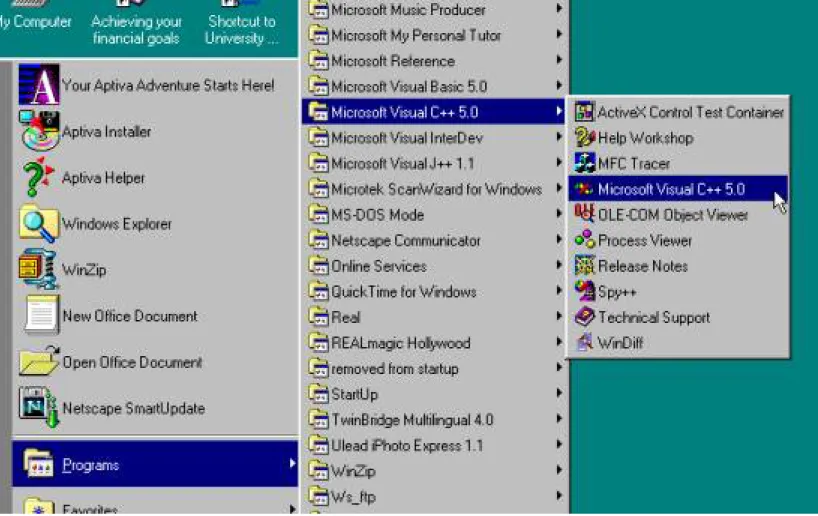This screenshot has width=818, height=516.
Task: Click the New Office Document page icon
Action: point(41,315)
